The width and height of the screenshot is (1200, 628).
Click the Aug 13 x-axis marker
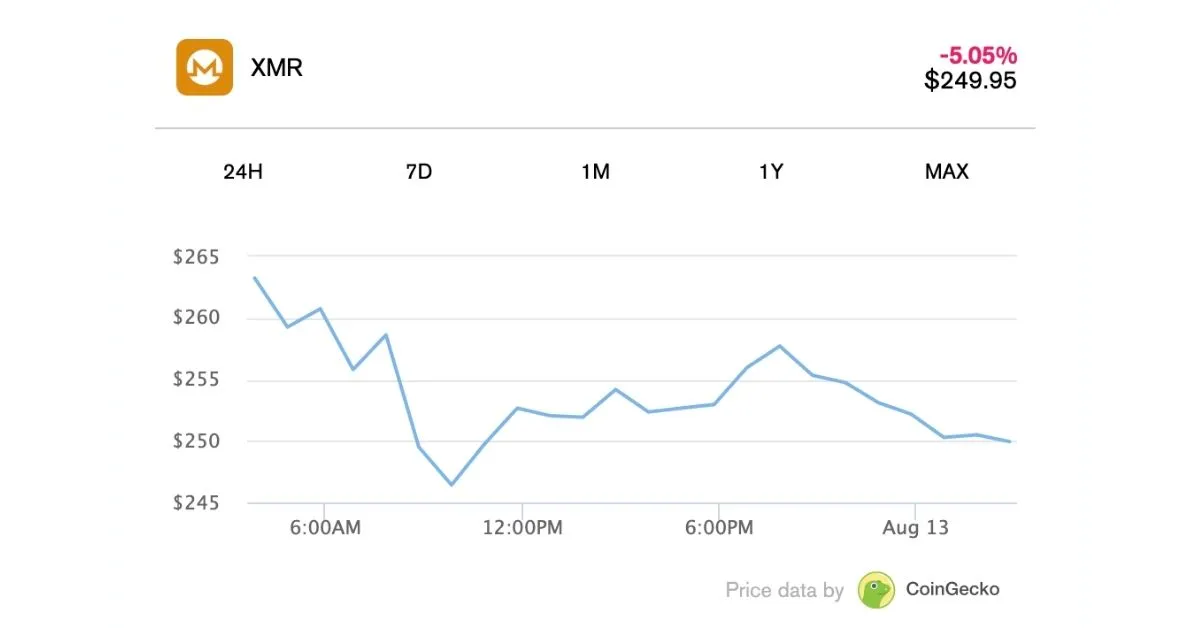(x=915, y=528)
